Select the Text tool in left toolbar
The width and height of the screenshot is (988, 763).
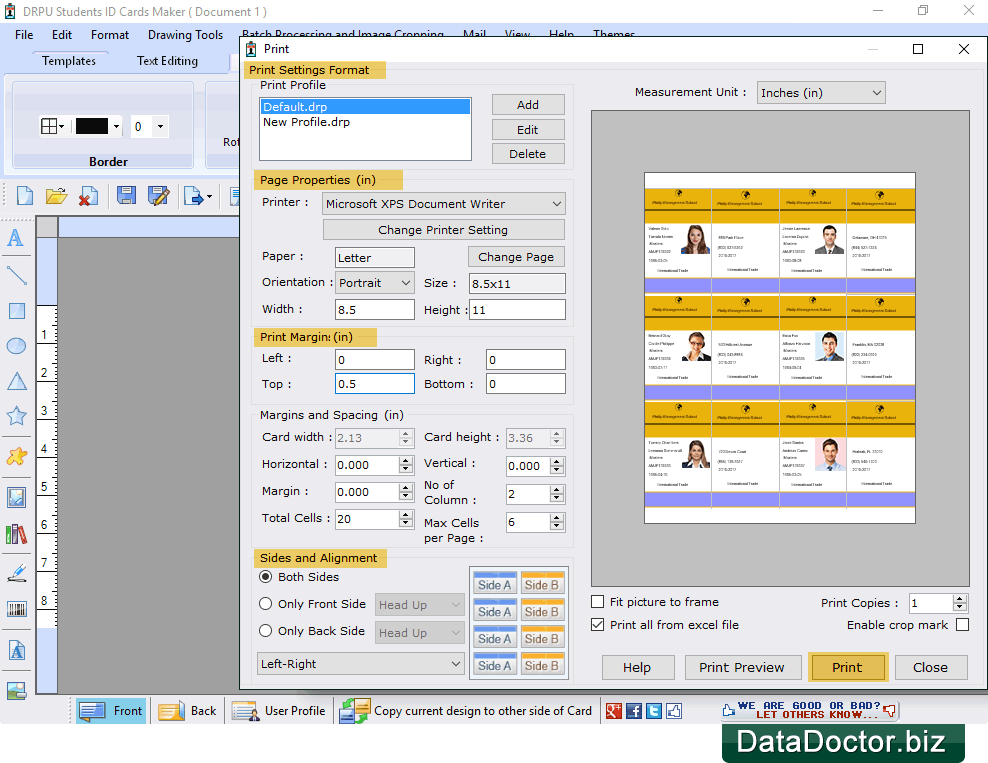[16, 238]
